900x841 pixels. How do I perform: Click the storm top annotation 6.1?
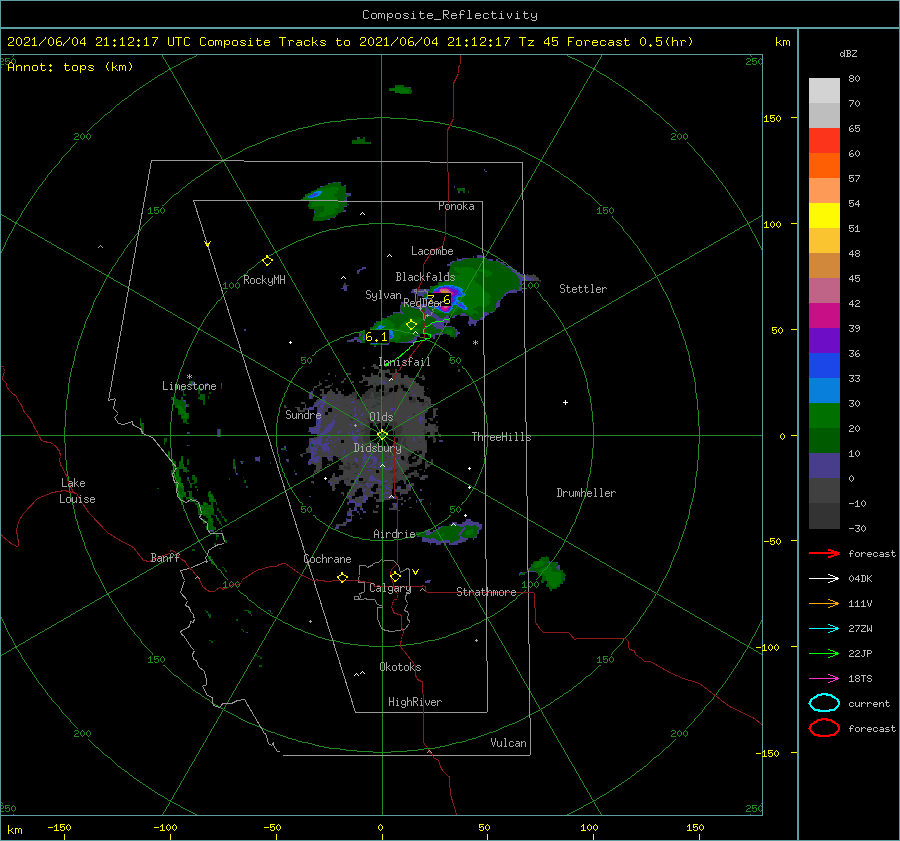[376, 337]
